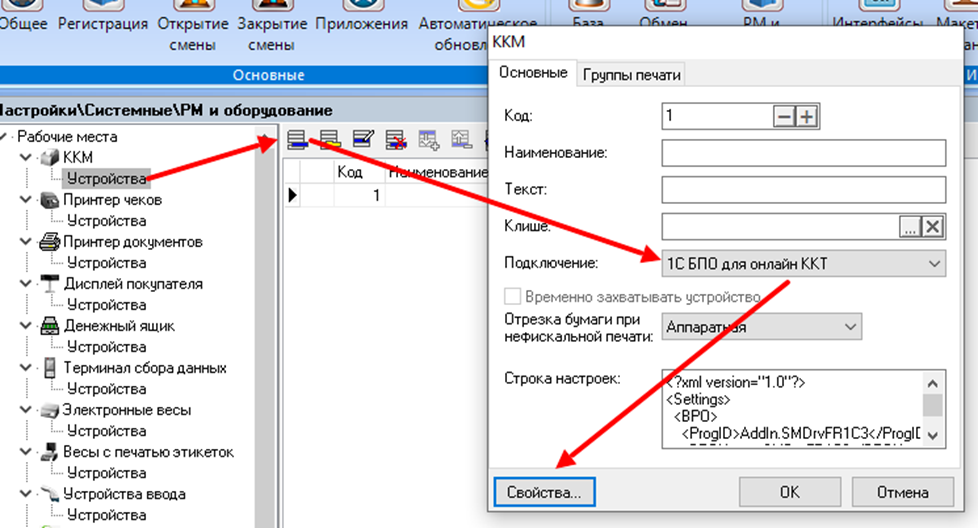Decrease Код value with minus button
The height and width of the screenshot is (528, 978).
pos(784,117)
